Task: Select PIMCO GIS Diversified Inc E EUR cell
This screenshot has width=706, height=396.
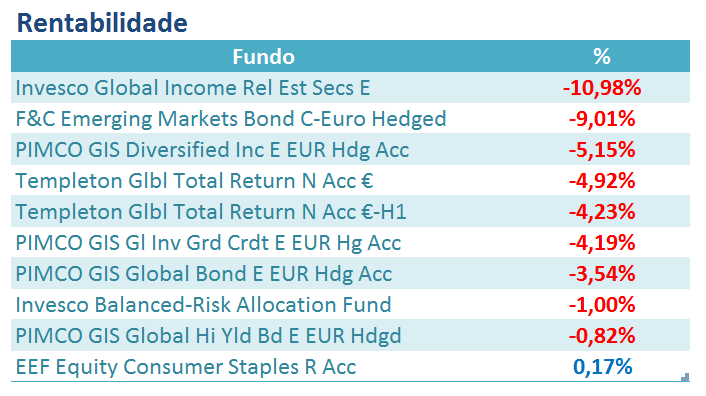Action: [212, 150]
